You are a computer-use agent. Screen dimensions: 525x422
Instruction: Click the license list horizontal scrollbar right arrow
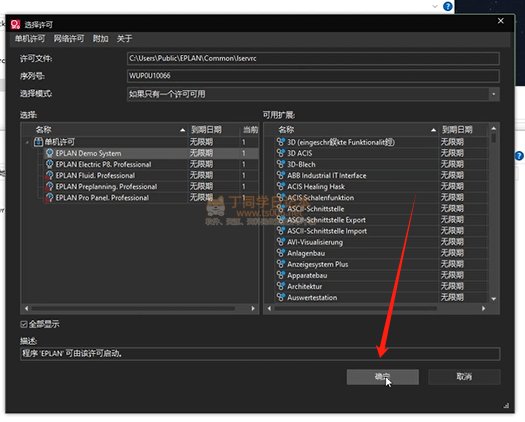[253, 308]
